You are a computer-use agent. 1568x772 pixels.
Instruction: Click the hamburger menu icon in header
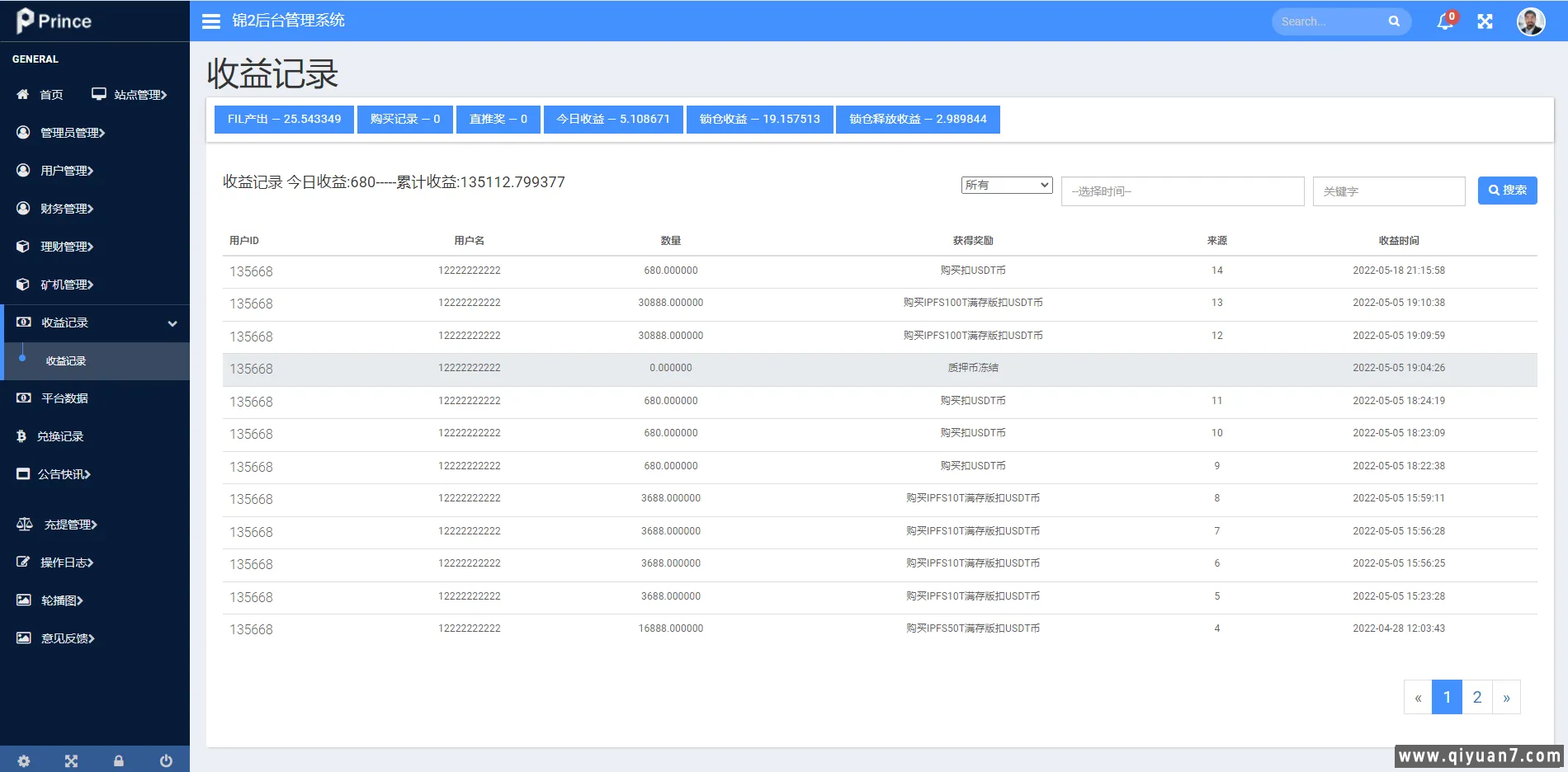[x=211, y=21]
